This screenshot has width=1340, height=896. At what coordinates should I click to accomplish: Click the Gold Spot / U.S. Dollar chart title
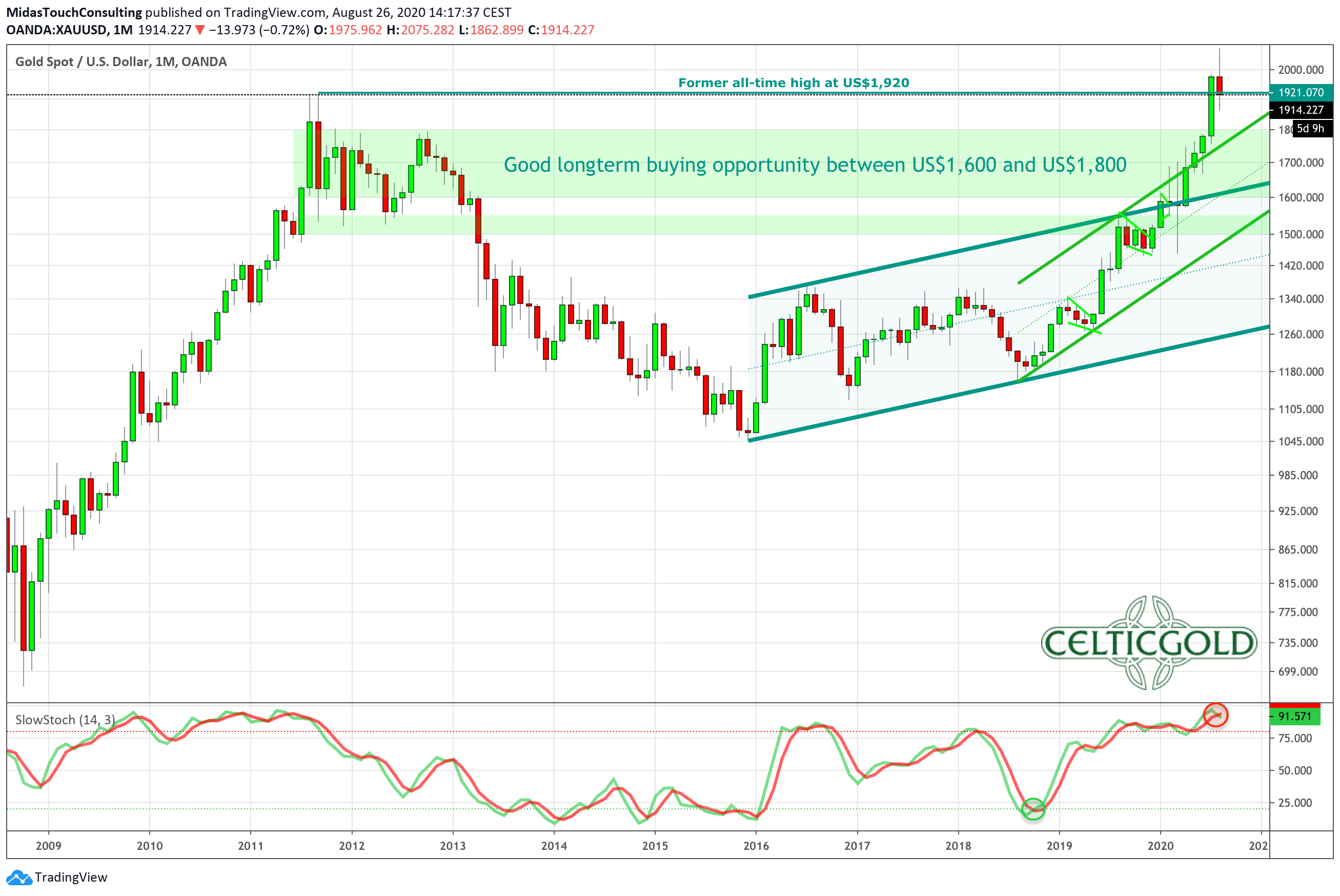(120, 62)
